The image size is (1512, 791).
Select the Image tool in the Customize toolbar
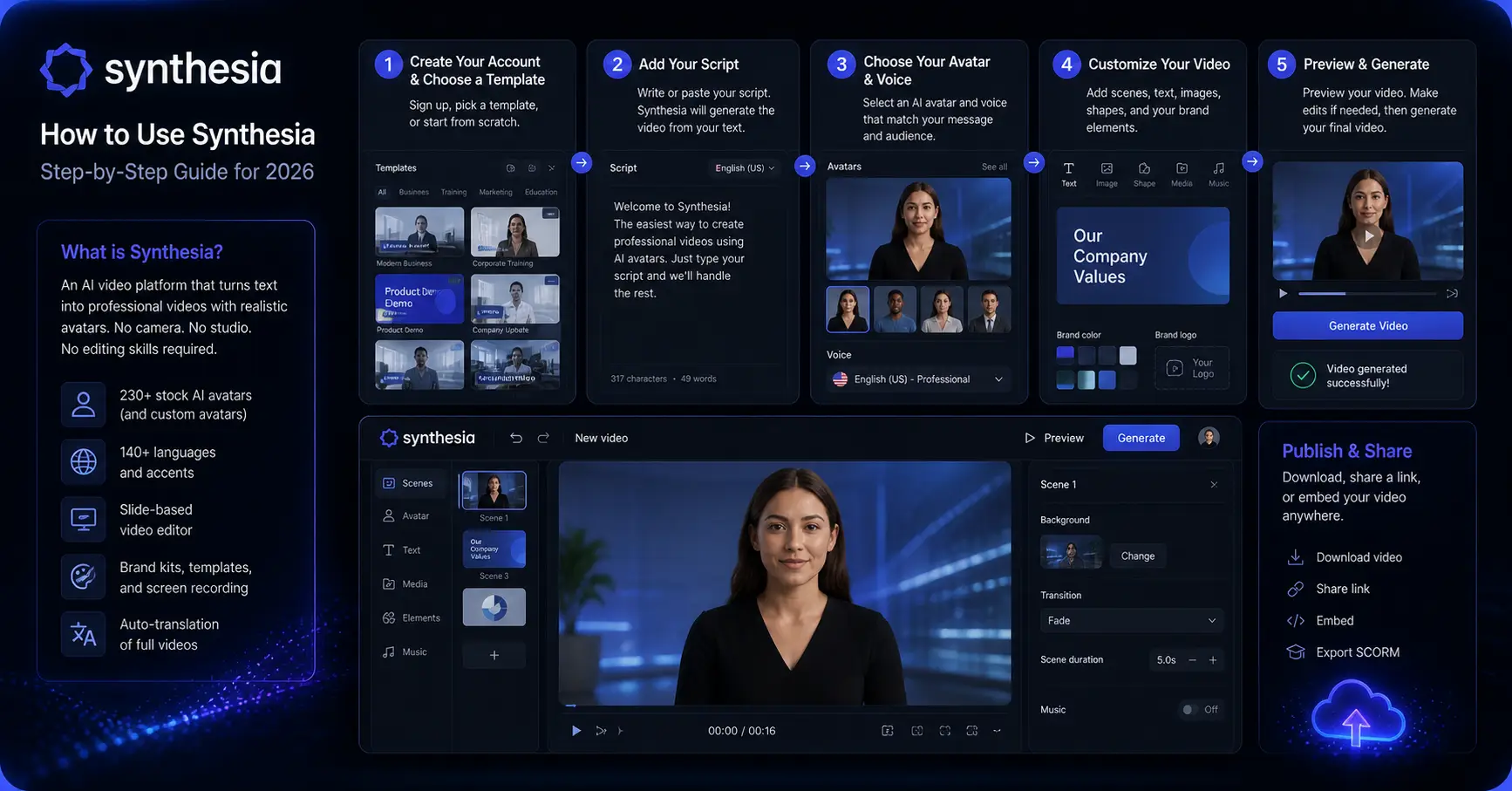point(1107,174)
